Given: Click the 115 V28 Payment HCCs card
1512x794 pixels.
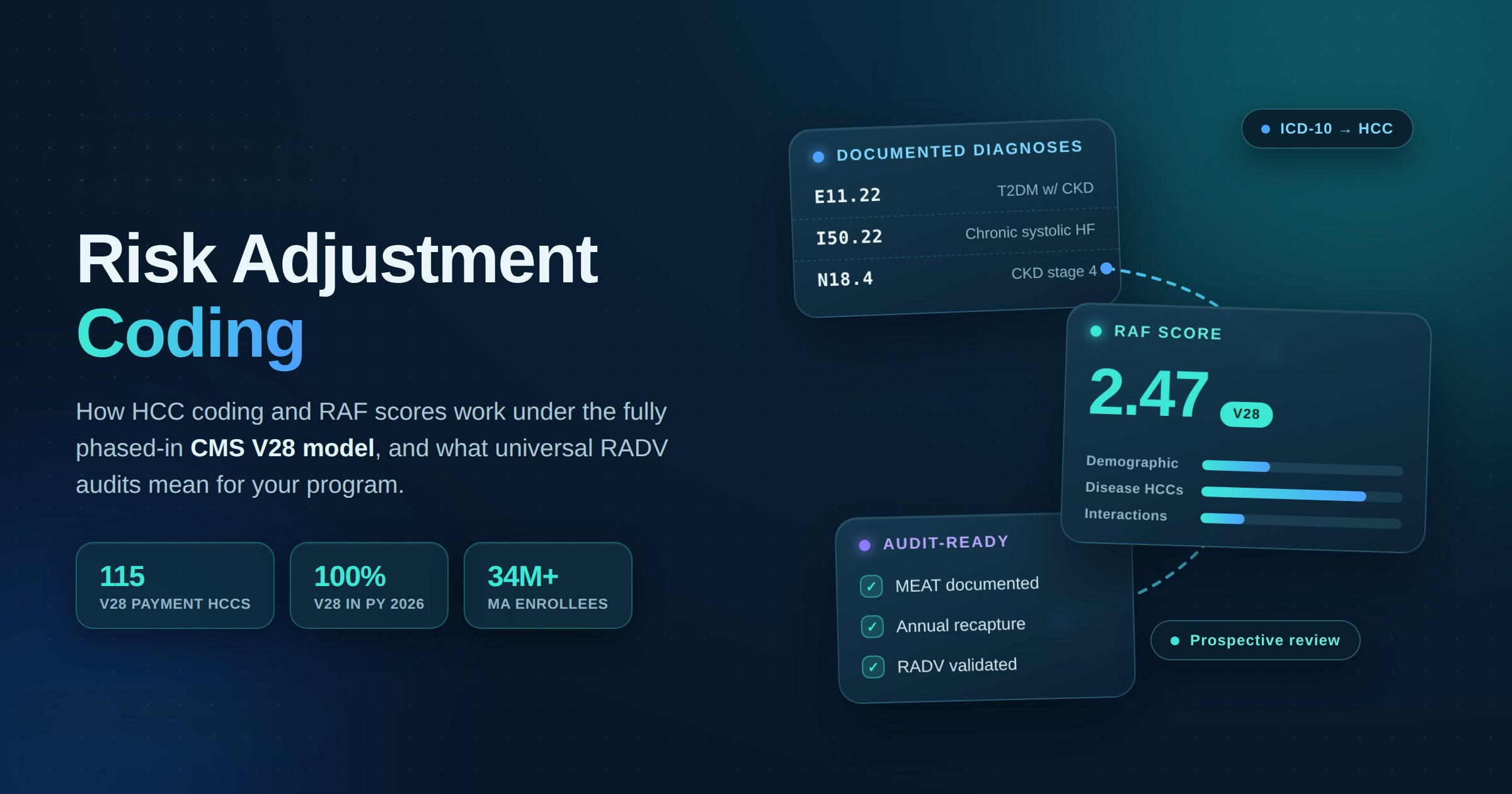Looking at the screenshot, I should 175,585.
